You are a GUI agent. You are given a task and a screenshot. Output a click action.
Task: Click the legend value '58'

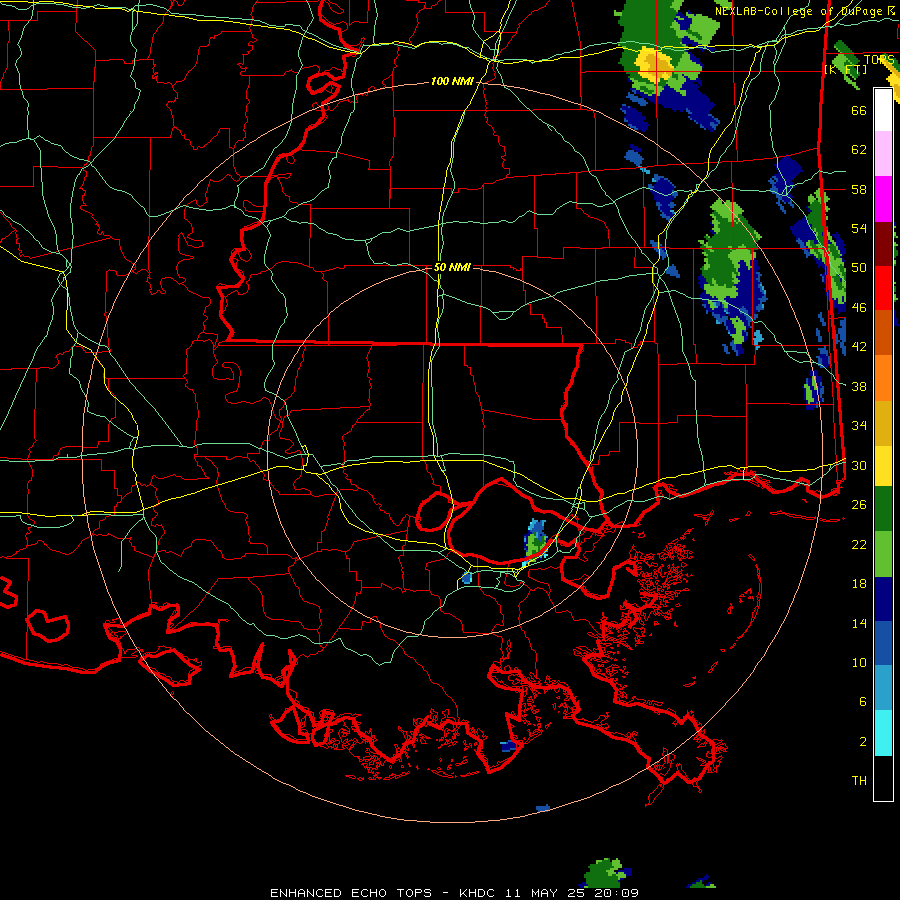point(859,189)
